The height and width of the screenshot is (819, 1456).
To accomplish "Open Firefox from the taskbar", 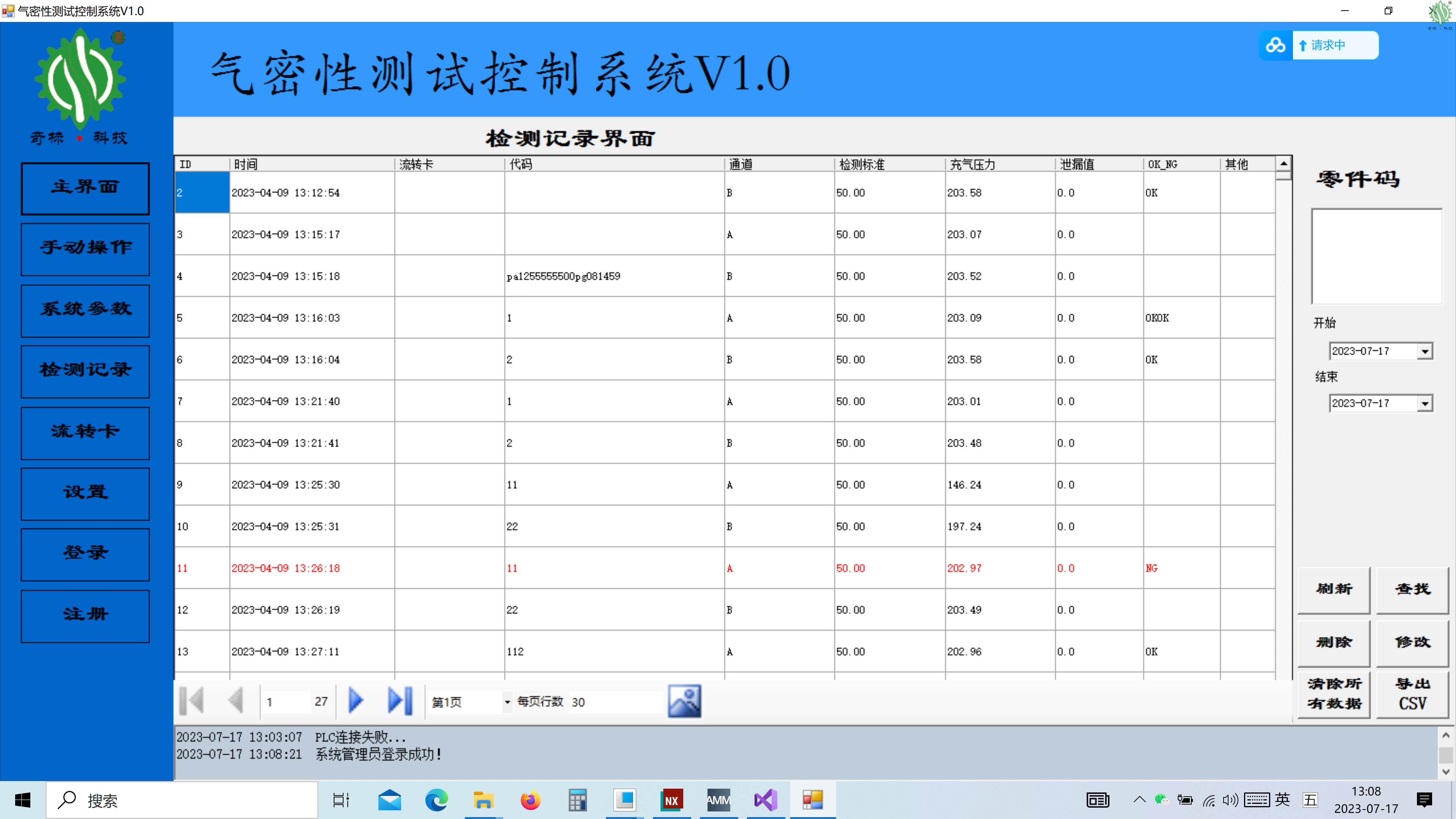I will pos(530,800).
